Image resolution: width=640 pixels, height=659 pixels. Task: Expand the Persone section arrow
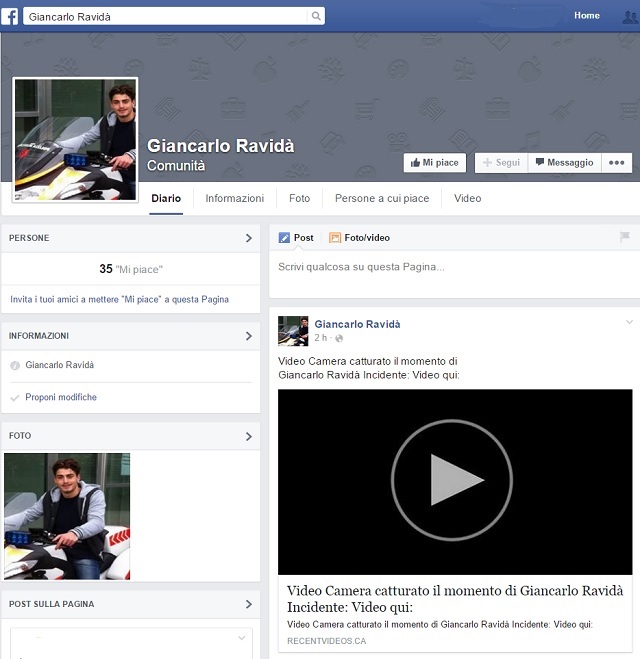(249, 238)
